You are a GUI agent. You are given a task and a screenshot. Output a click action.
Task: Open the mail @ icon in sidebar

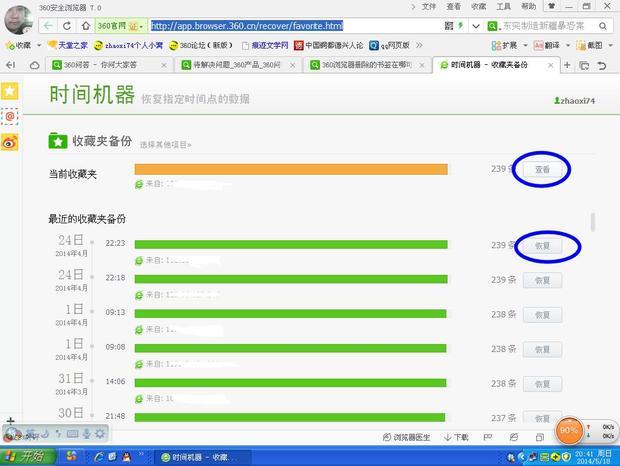tap(9, 117)
